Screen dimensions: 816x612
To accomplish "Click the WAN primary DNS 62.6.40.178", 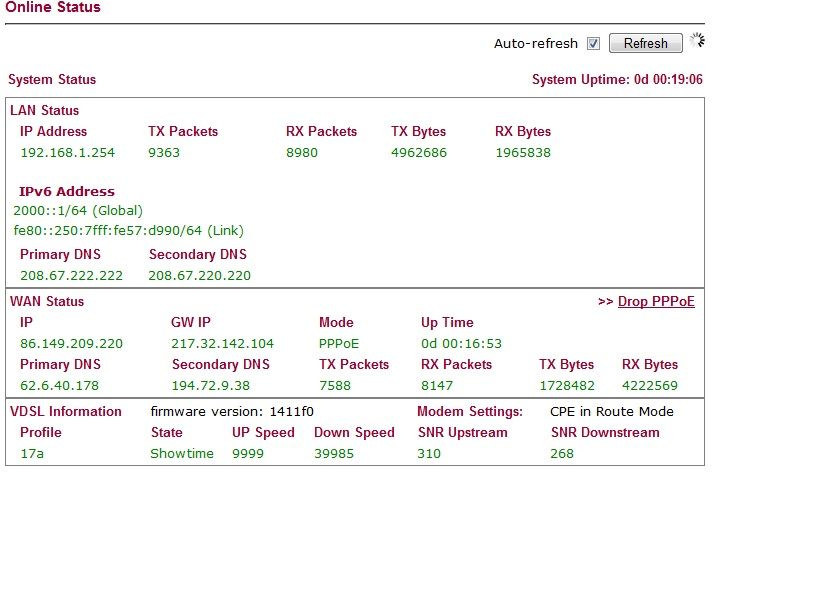I will [x=59, y=386].
